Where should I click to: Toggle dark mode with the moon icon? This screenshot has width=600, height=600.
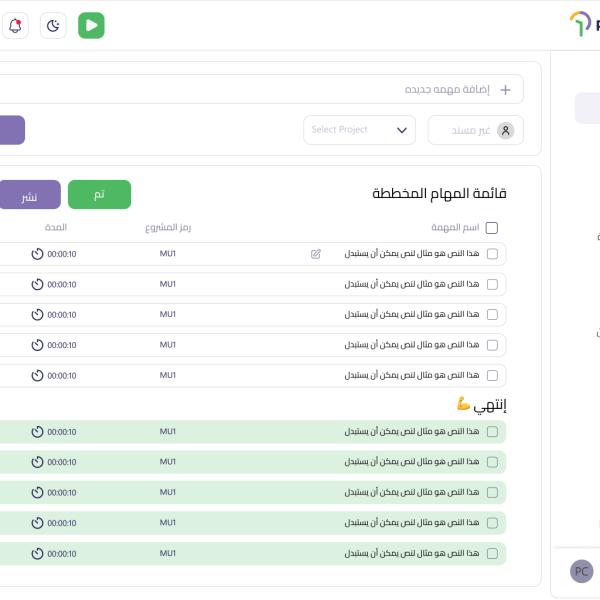click(54, 26)
